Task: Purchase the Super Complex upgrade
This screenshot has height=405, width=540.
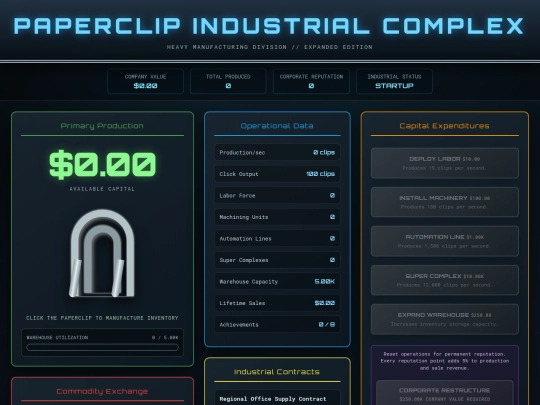Action: pos(445,280)
